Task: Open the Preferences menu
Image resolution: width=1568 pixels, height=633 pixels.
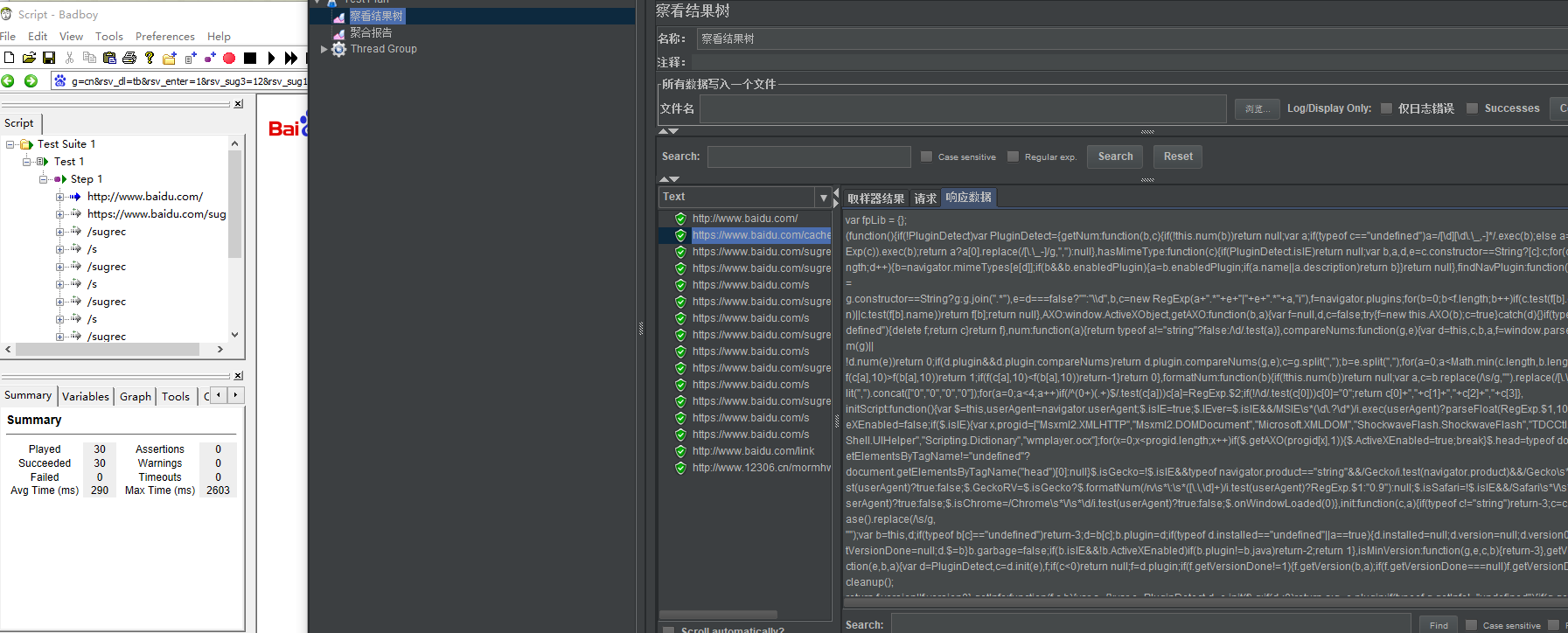Action: [x=165, y=36]
